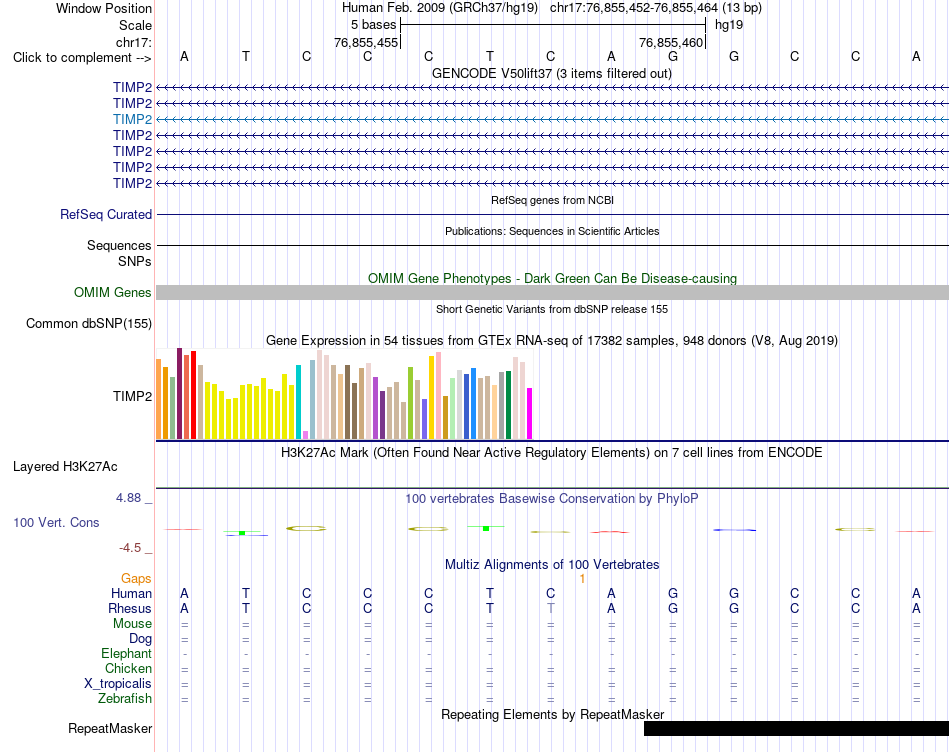The image size is (950, 752).
Task: Click the magenta bar in GTEx chart
Action: [530, 413]
